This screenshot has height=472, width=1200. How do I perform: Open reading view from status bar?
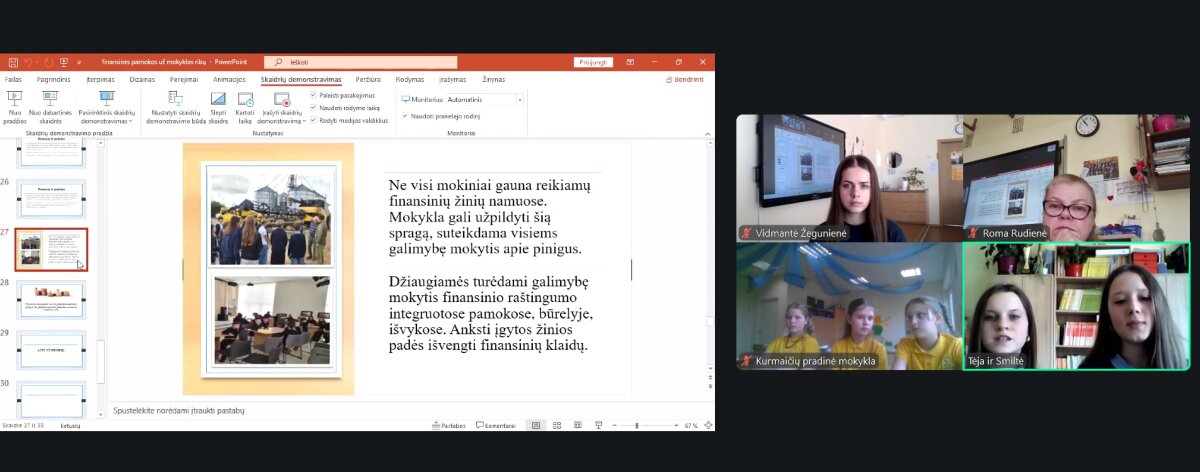pos(577,425)
